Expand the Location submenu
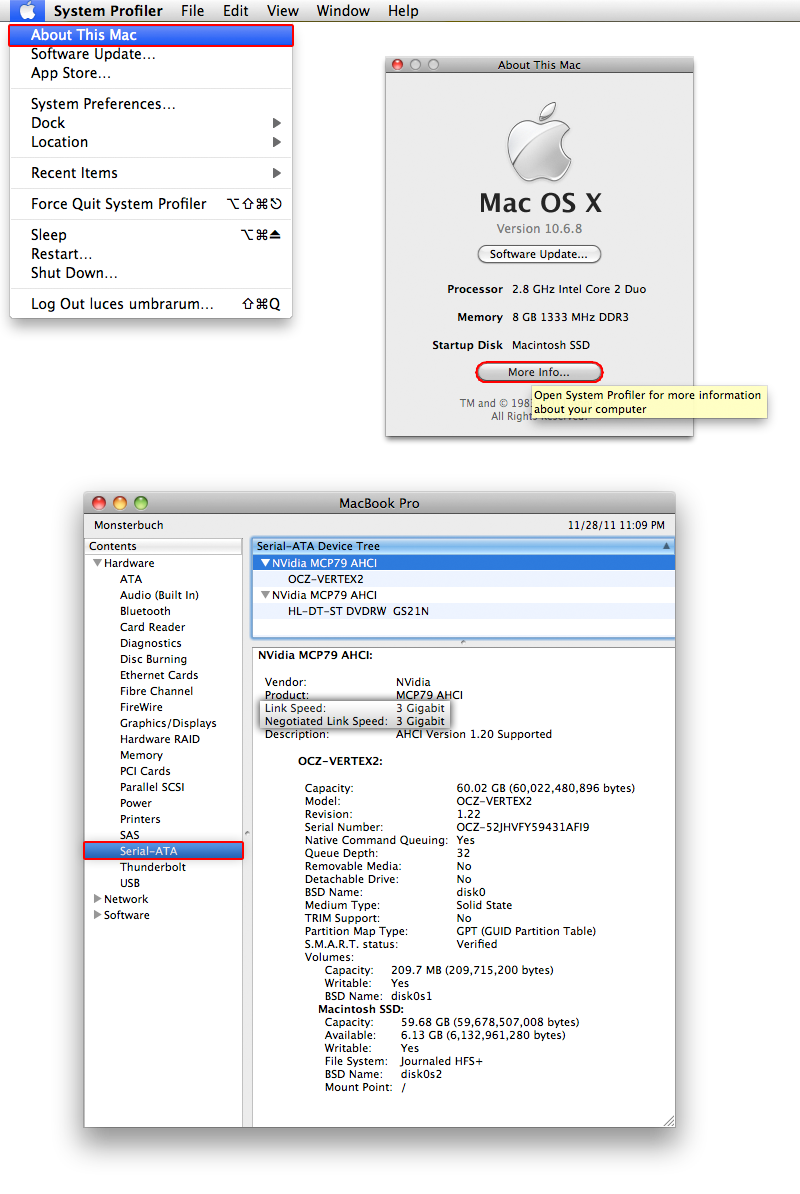800x1194 pixels. tap(151, 142)
